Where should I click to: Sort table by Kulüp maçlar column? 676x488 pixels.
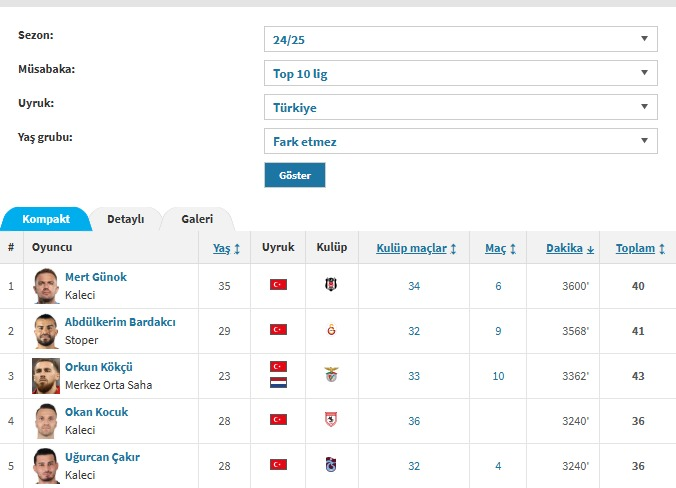coord(416,248)
